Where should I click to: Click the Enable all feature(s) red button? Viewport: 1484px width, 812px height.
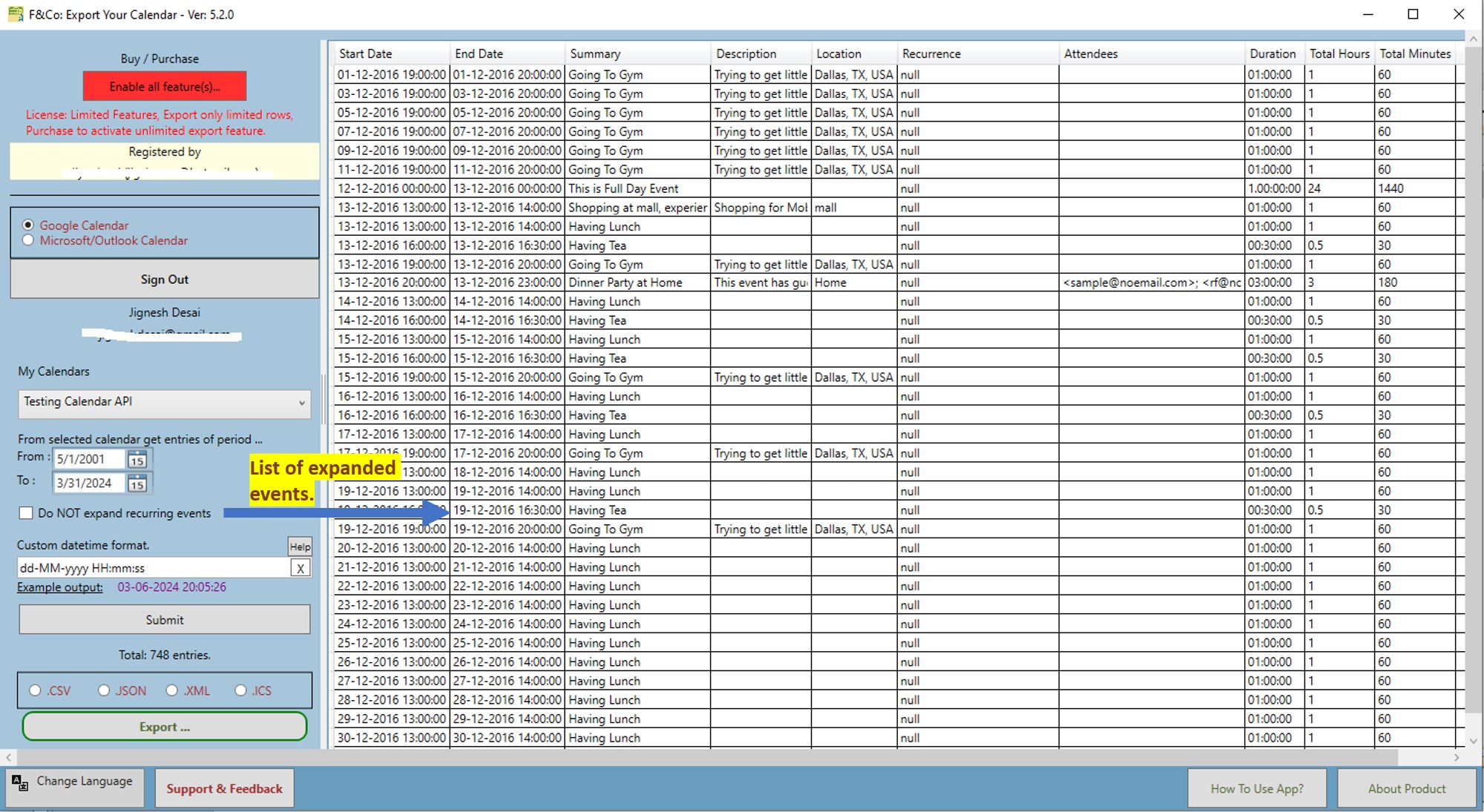(x=165, y=86)
